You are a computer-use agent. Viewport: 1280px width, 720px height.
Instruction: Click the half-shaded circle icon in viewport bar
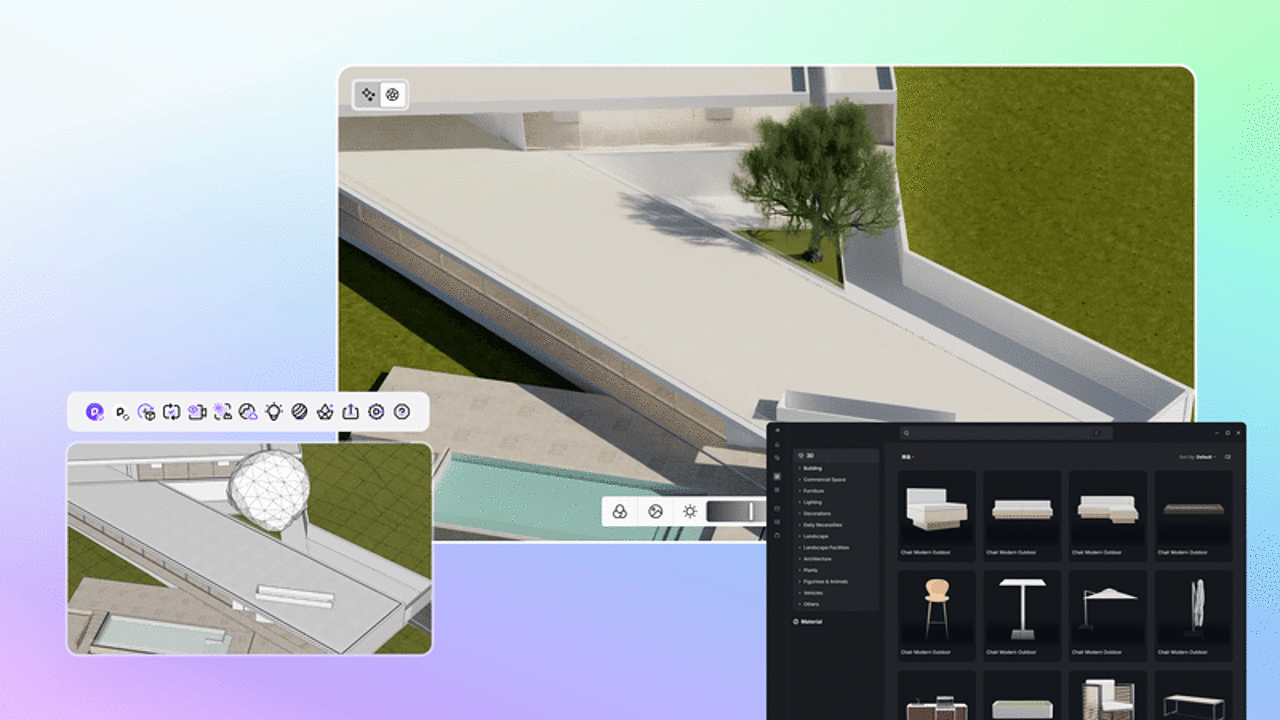tap(655, 511)
